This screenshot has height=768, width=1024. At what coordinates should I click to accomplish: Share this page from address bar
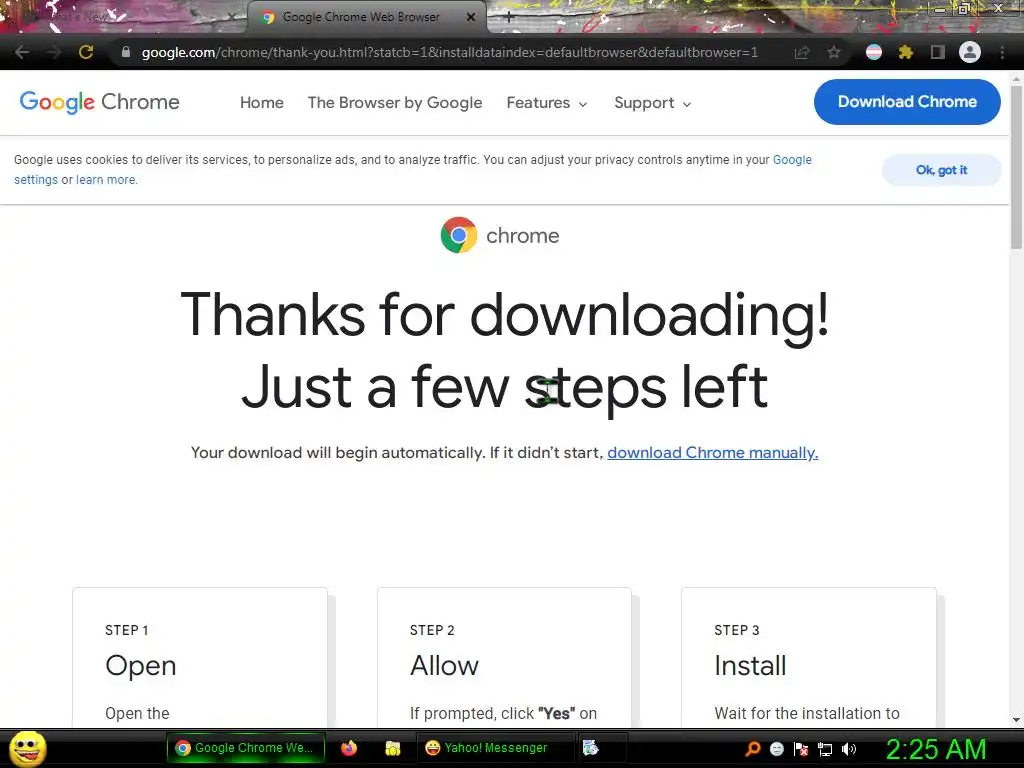[801, 52]
